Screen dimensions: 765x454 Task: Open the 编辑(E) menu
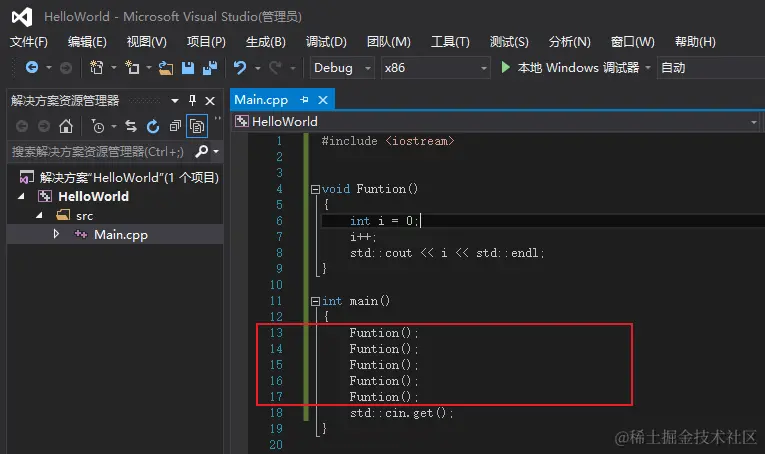(87, 42)
